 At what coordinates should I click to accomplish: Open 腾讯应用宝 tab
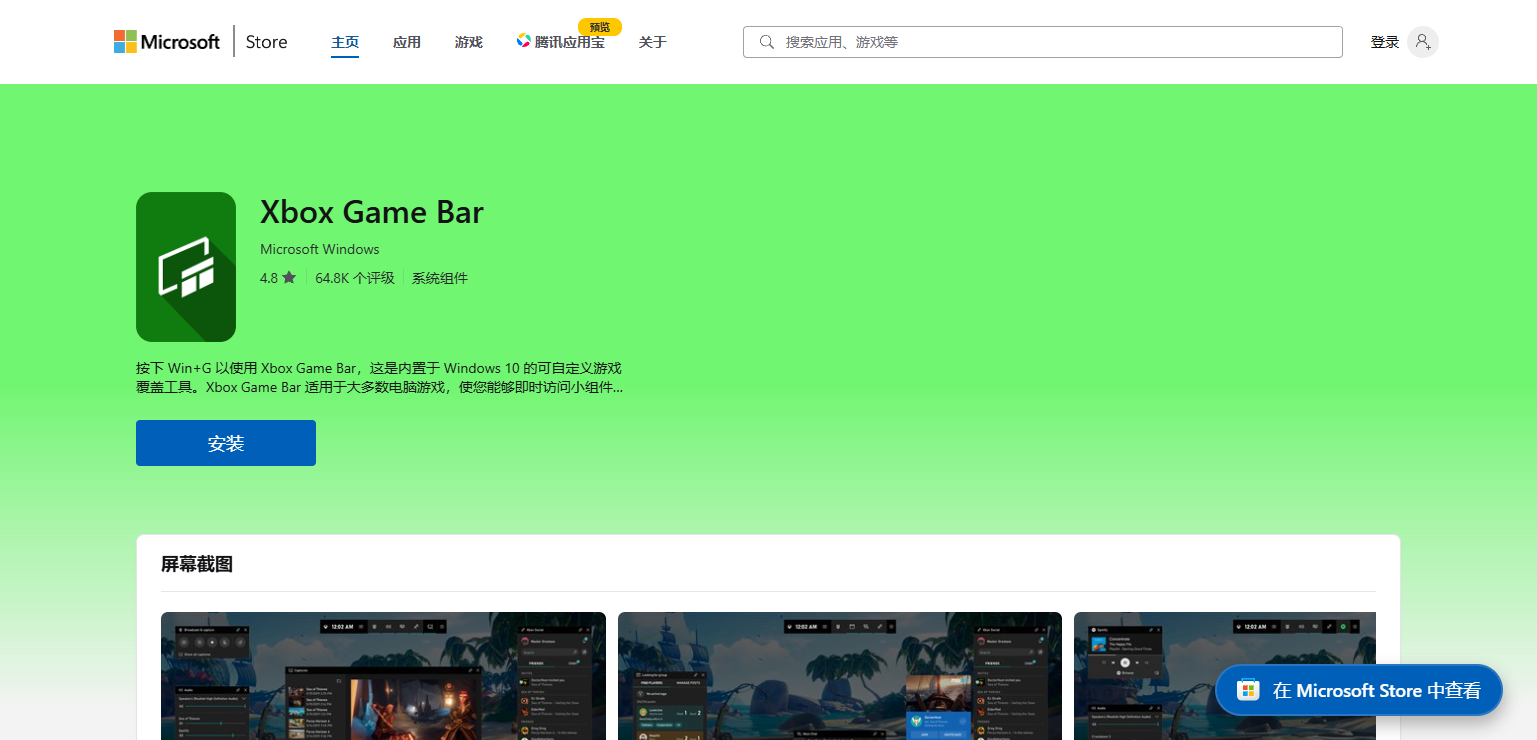point(561,42)
